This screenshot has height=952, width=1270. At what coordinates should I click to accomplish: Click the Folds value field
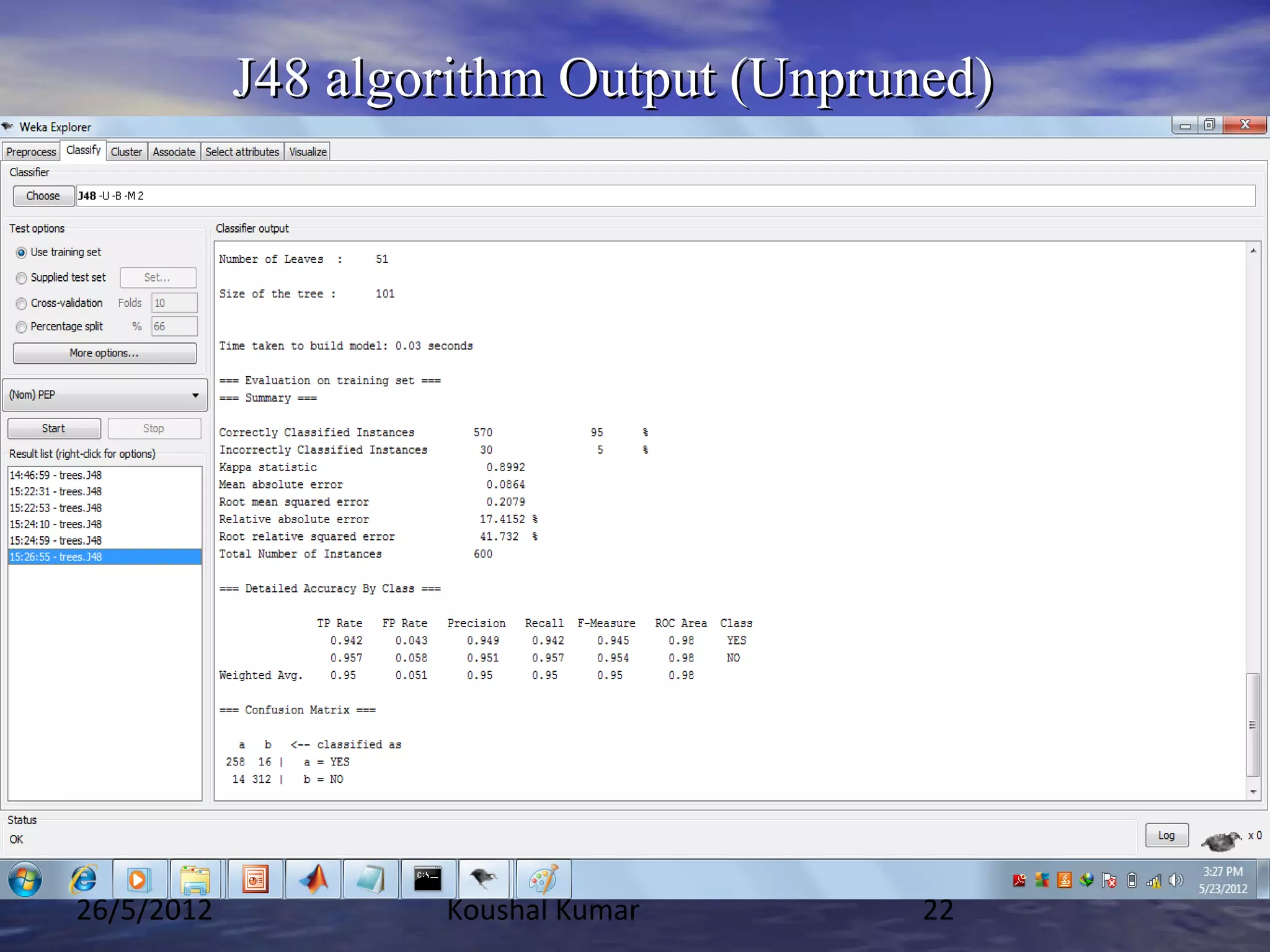pos(174,303)
